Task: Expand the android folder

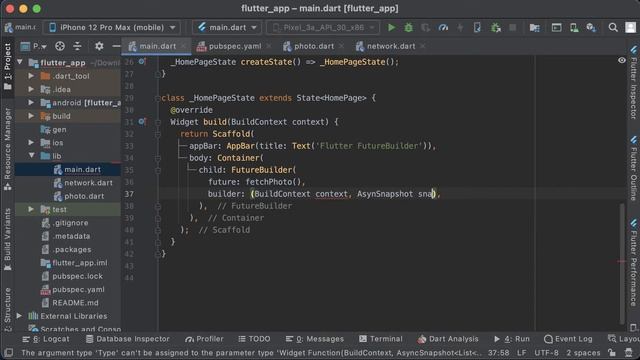Action: [31, 102]
